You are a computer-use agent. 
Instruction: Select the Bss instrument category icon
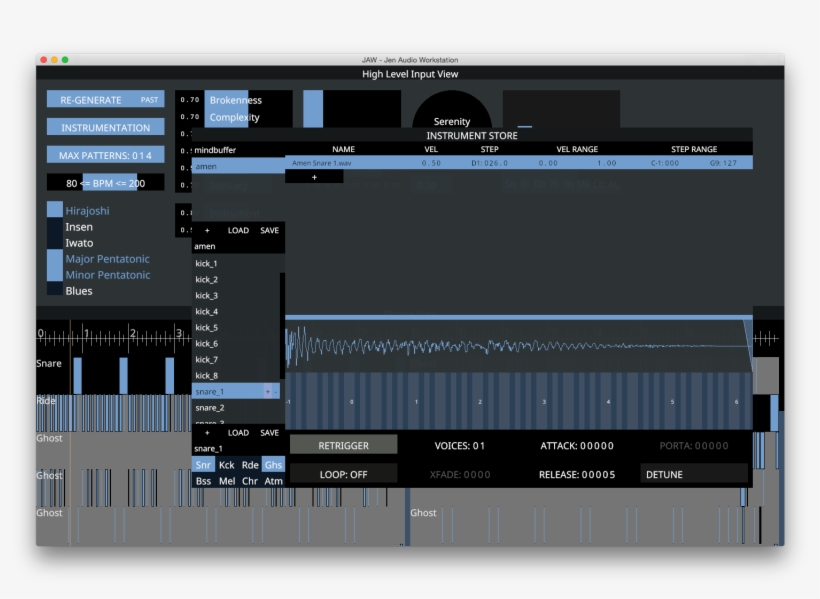pos(203,480)
